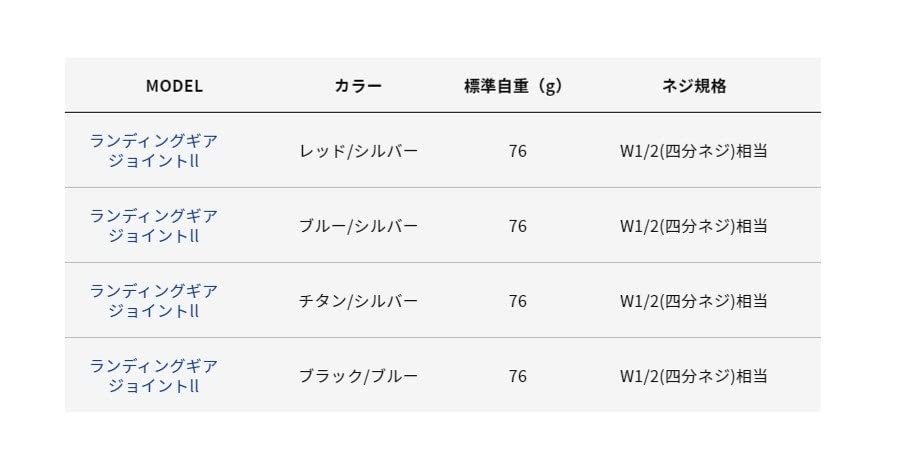
Task: Click weight value 76 in ブラック/ブルー row
Action: click(517, 376)
